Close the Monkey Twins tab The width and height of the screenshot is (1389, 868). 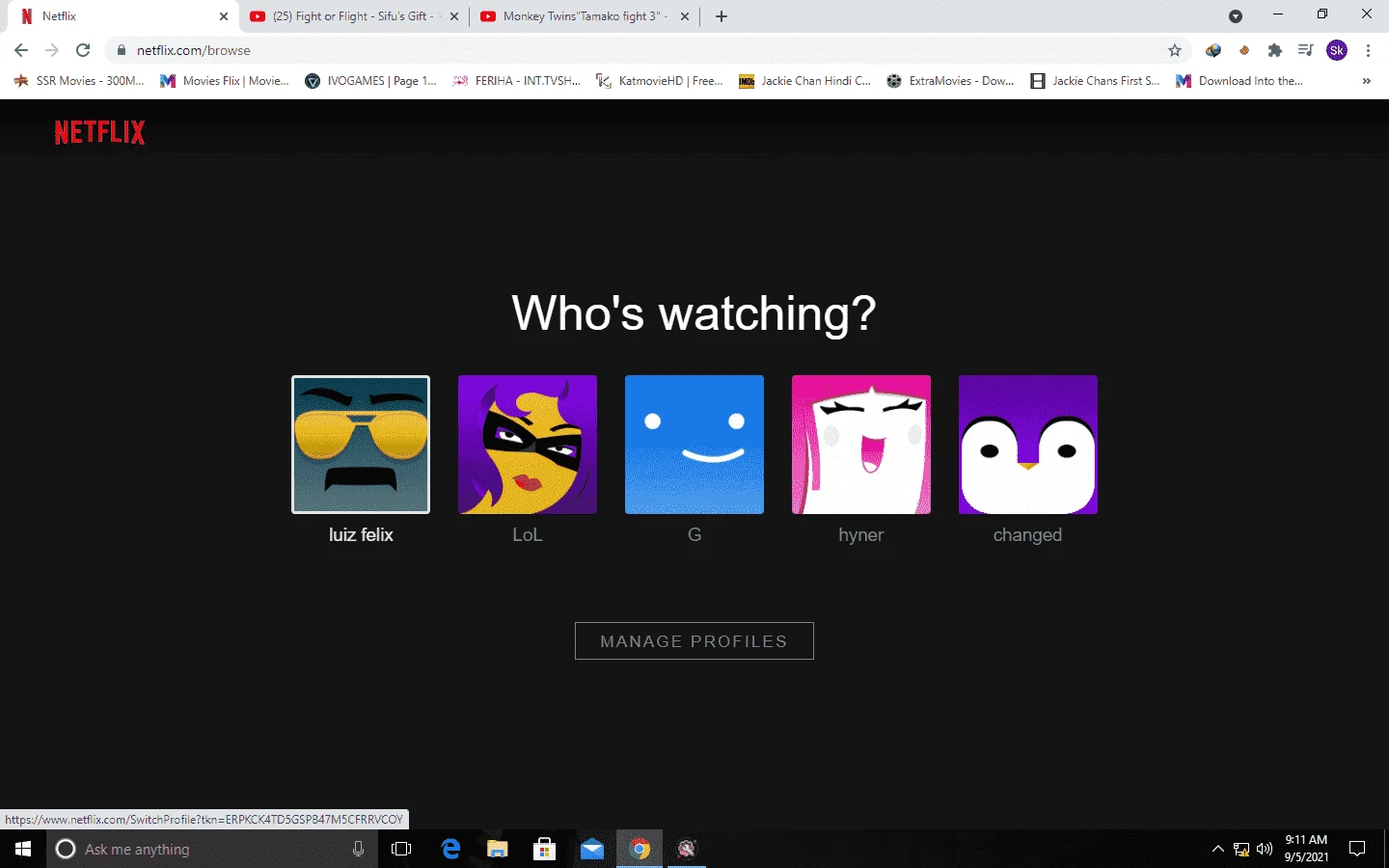point(685,16)
